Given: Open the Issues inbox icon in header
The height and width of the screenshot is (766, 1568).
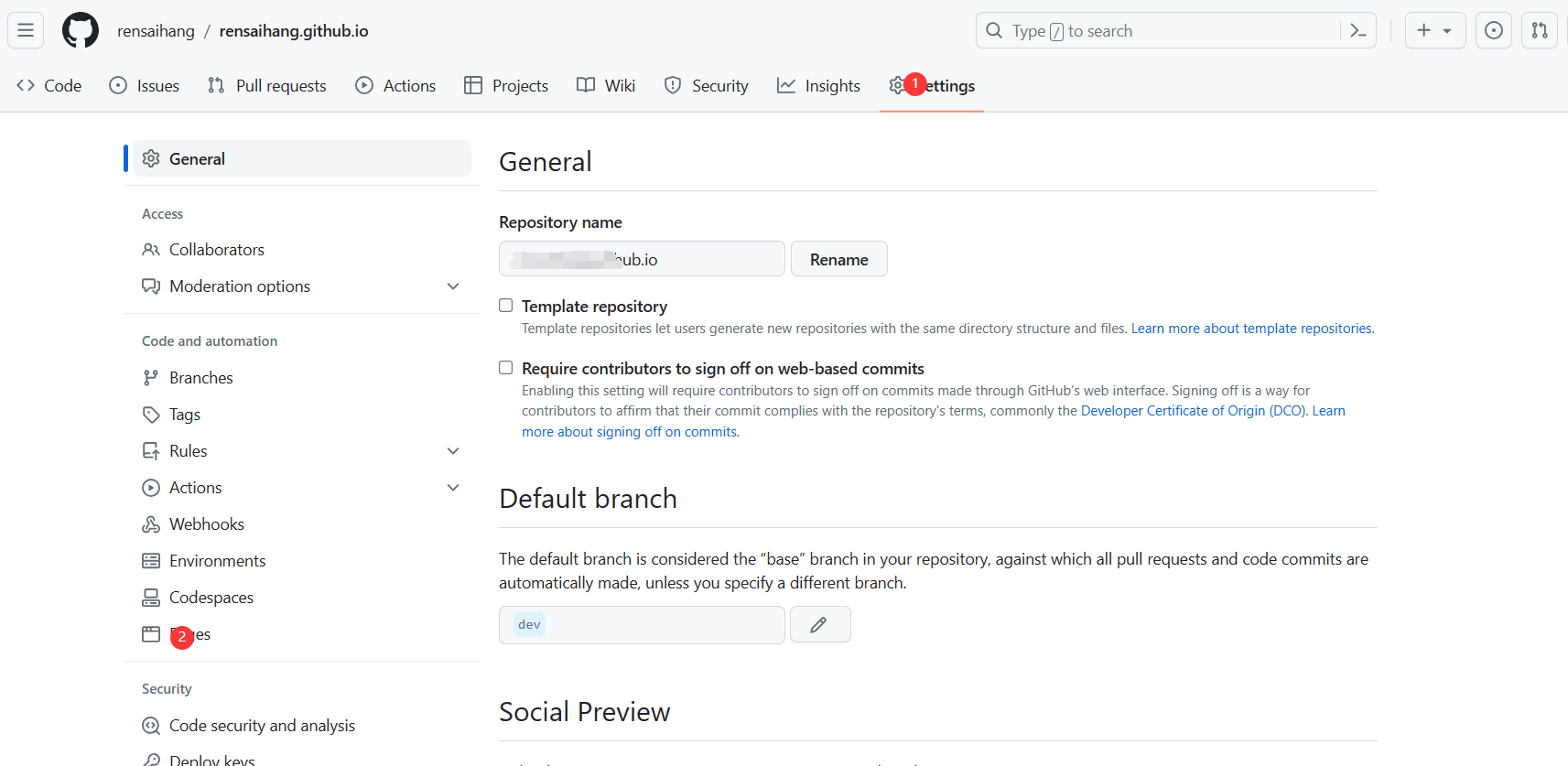Looking at the screenshot, I should 1494,30.
